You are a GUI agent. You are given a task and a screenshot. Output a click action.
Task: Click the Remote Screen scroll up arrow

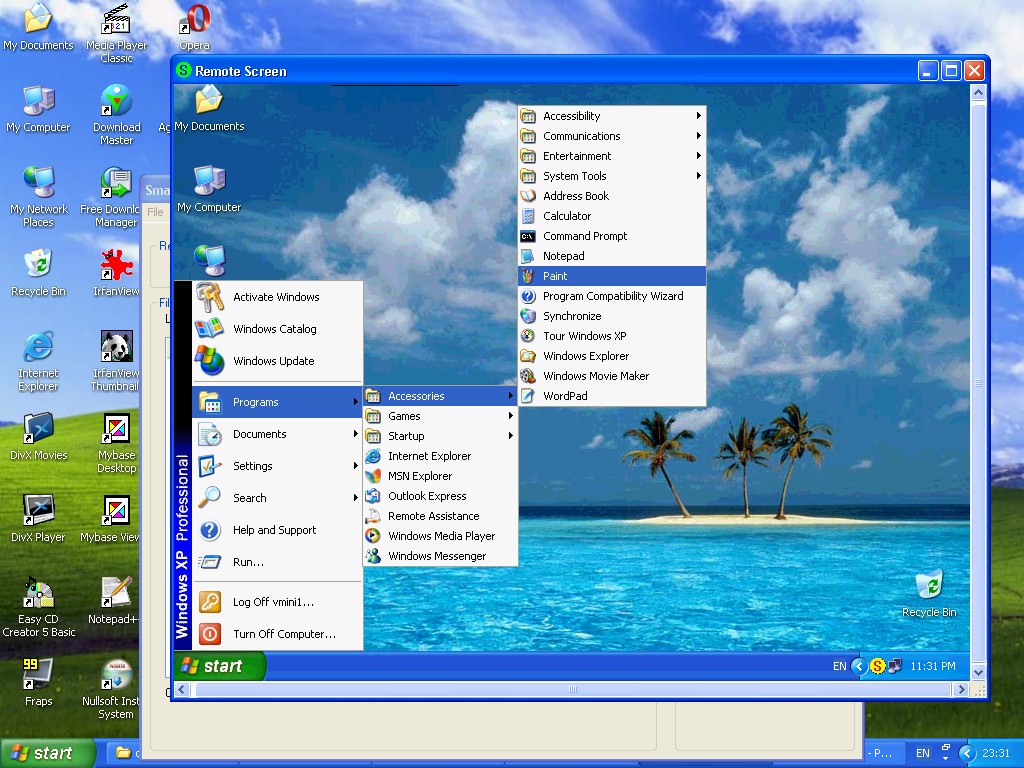click(978, 93)
